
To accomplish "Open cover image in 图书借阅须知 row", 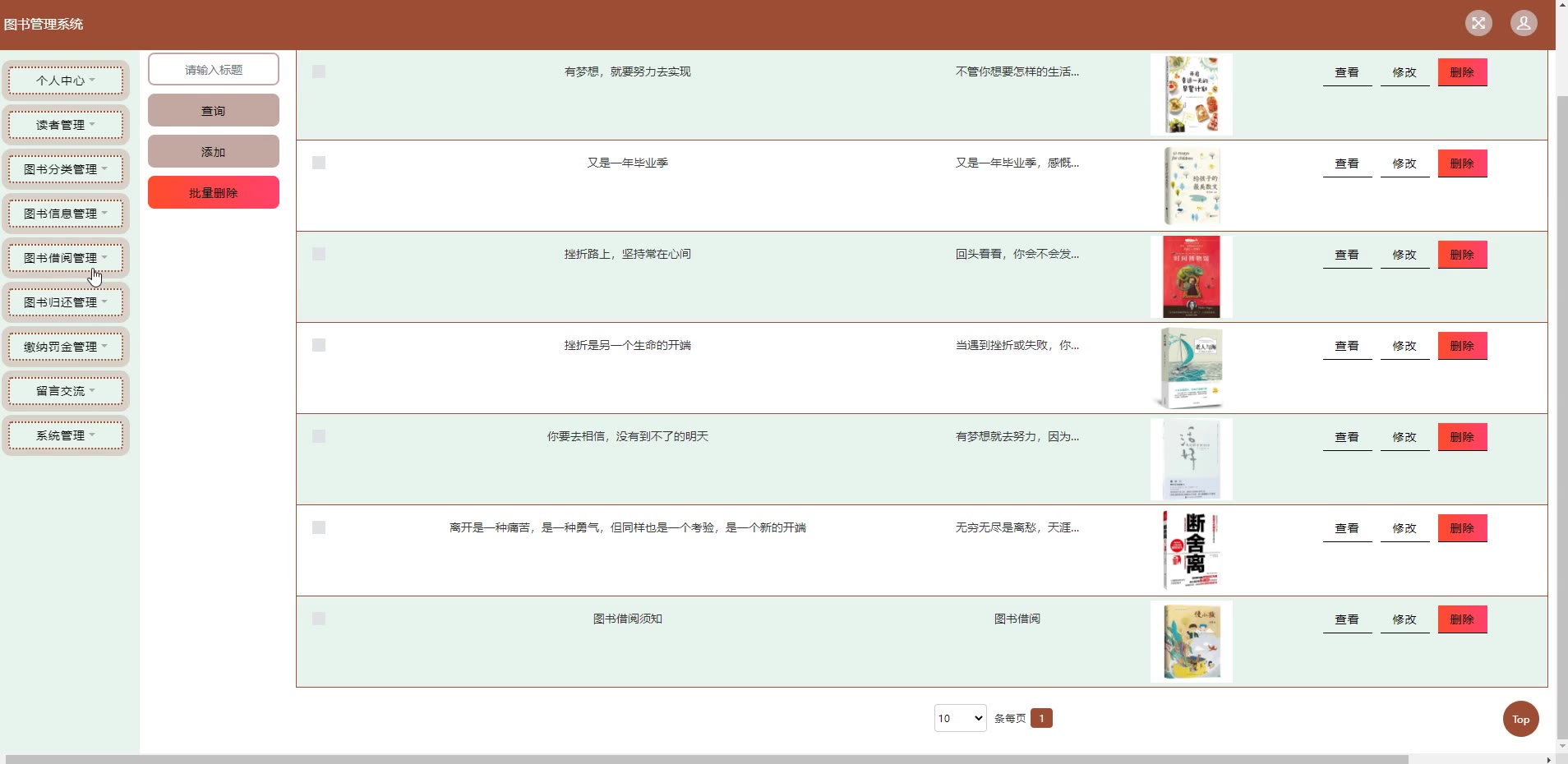I will coord(1192,642).
